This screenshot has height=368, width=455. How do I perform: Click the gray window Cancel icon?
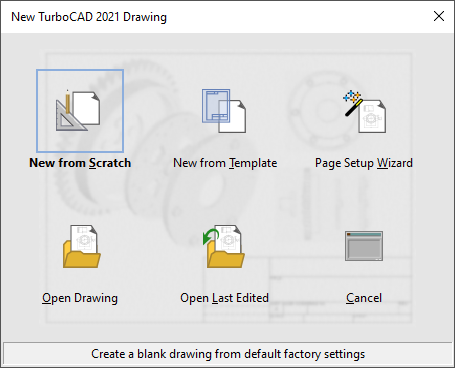[364, 246]
